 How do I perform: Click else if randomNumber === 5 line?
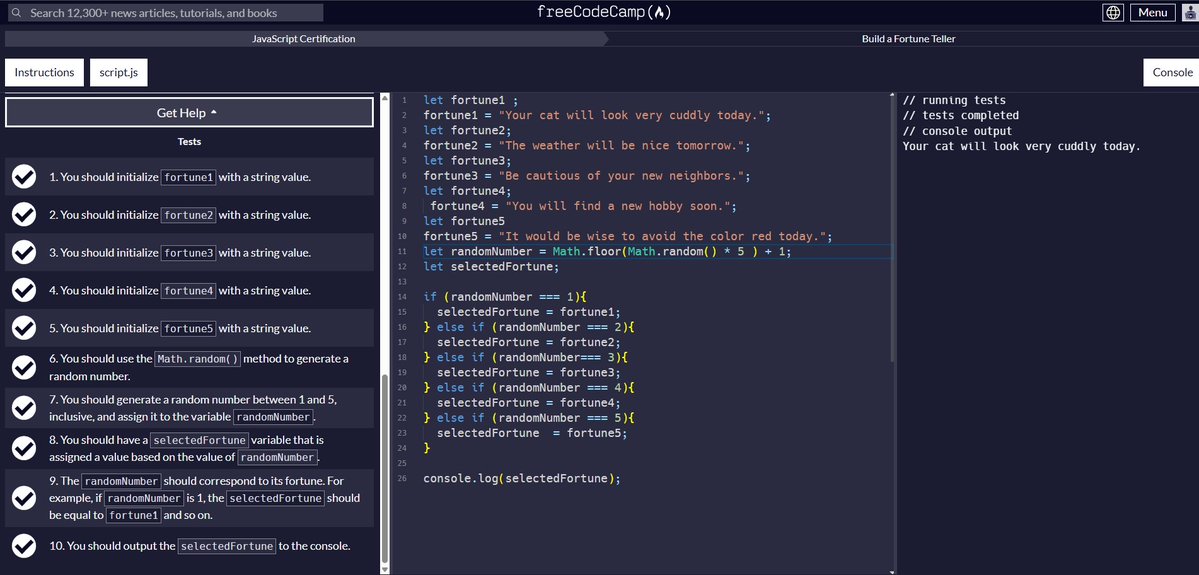tap(529, 417)
